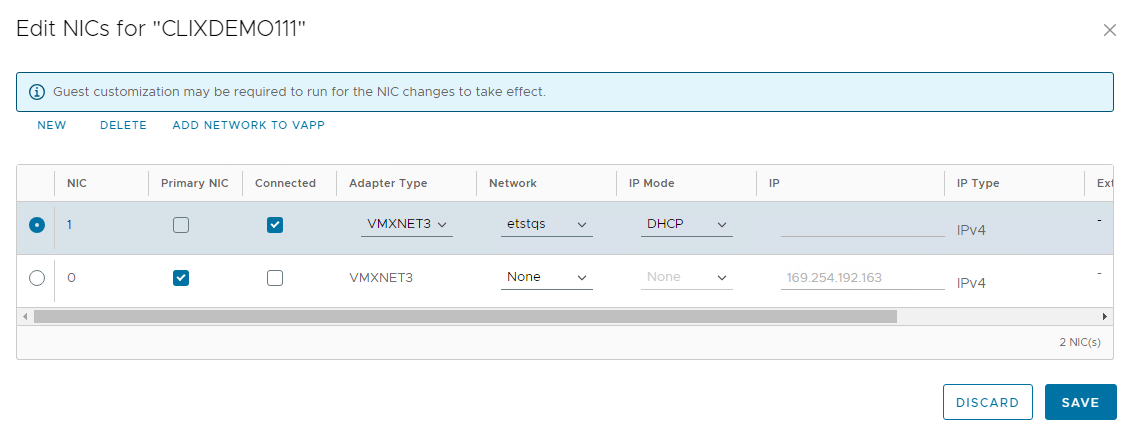Click the horizontal scrollbar of the NIC table
The width and height of the screenshot is (1130, 433).
pyautogui.click(x=465, y=316)
